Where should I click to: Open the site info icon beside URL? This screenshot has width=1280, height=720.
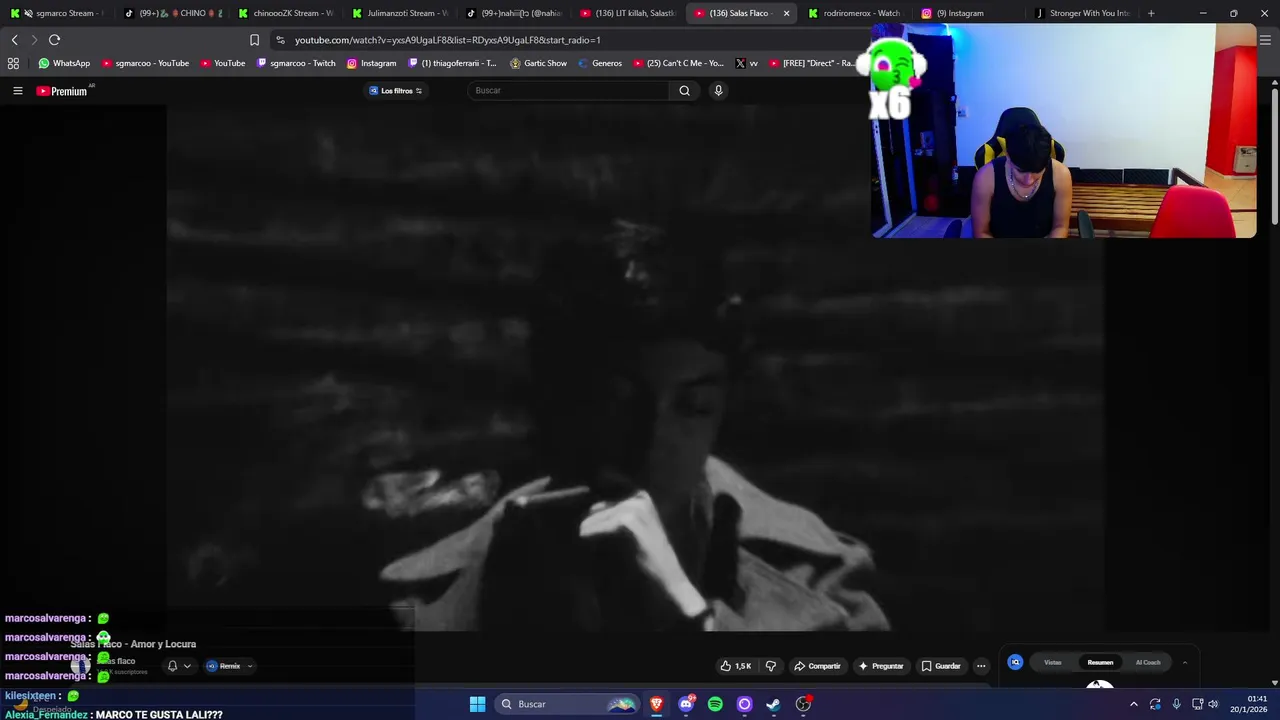(x=280, y=40)
